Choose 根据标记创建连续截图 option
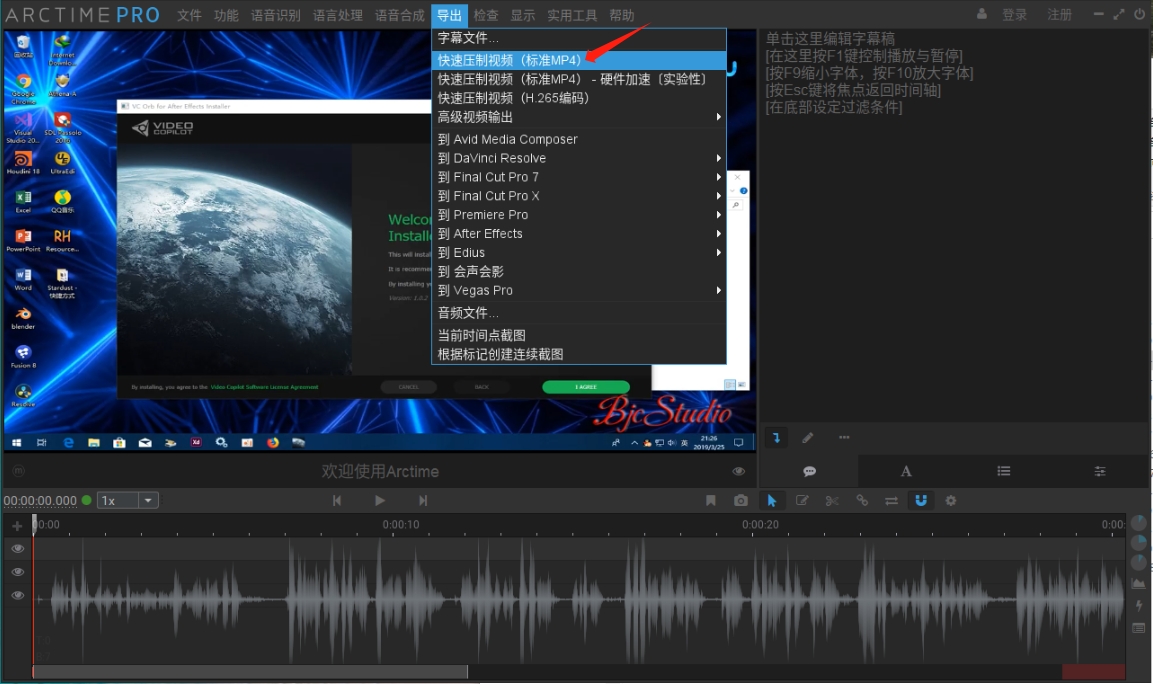 (579, 355)
